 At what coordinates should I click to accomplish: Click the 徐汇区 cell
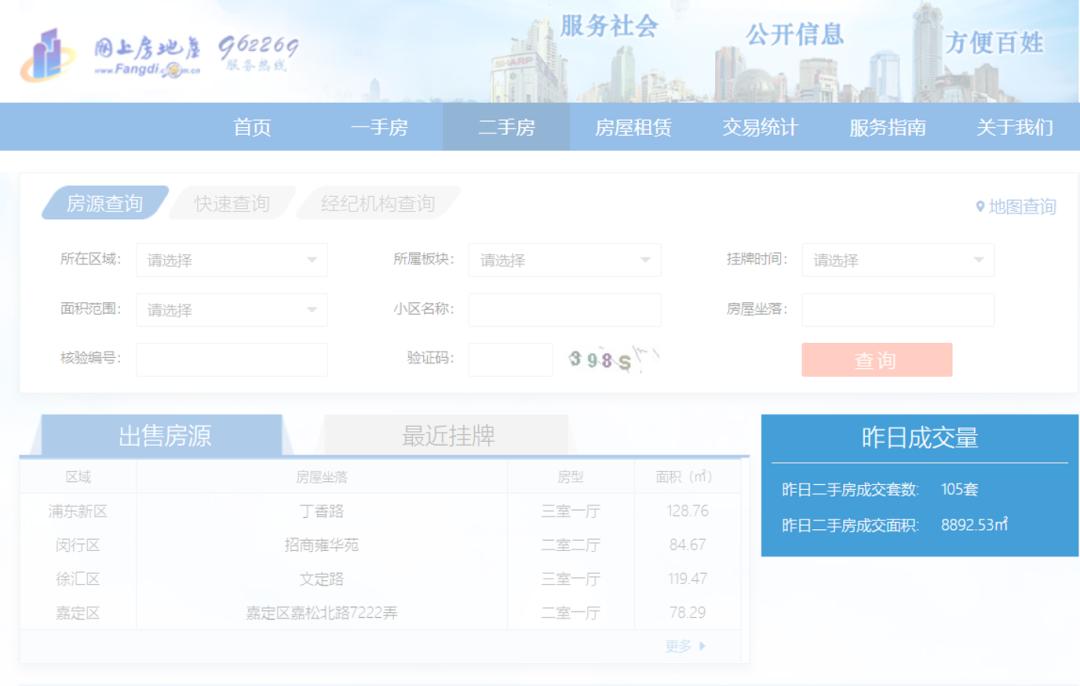(x=78, y=579)
